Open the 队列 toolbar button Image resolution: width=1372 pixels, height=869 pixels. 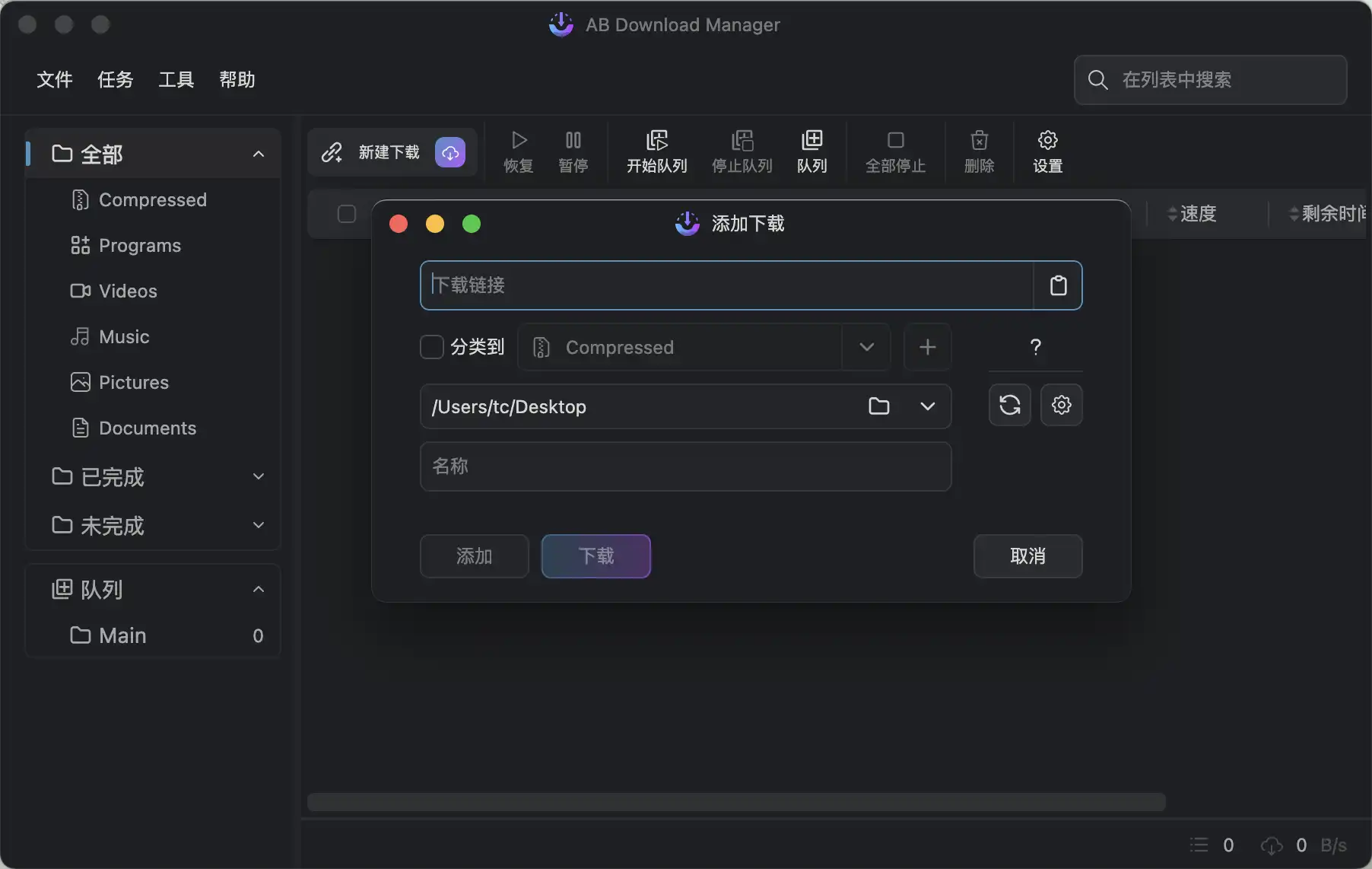coord(812,151)
